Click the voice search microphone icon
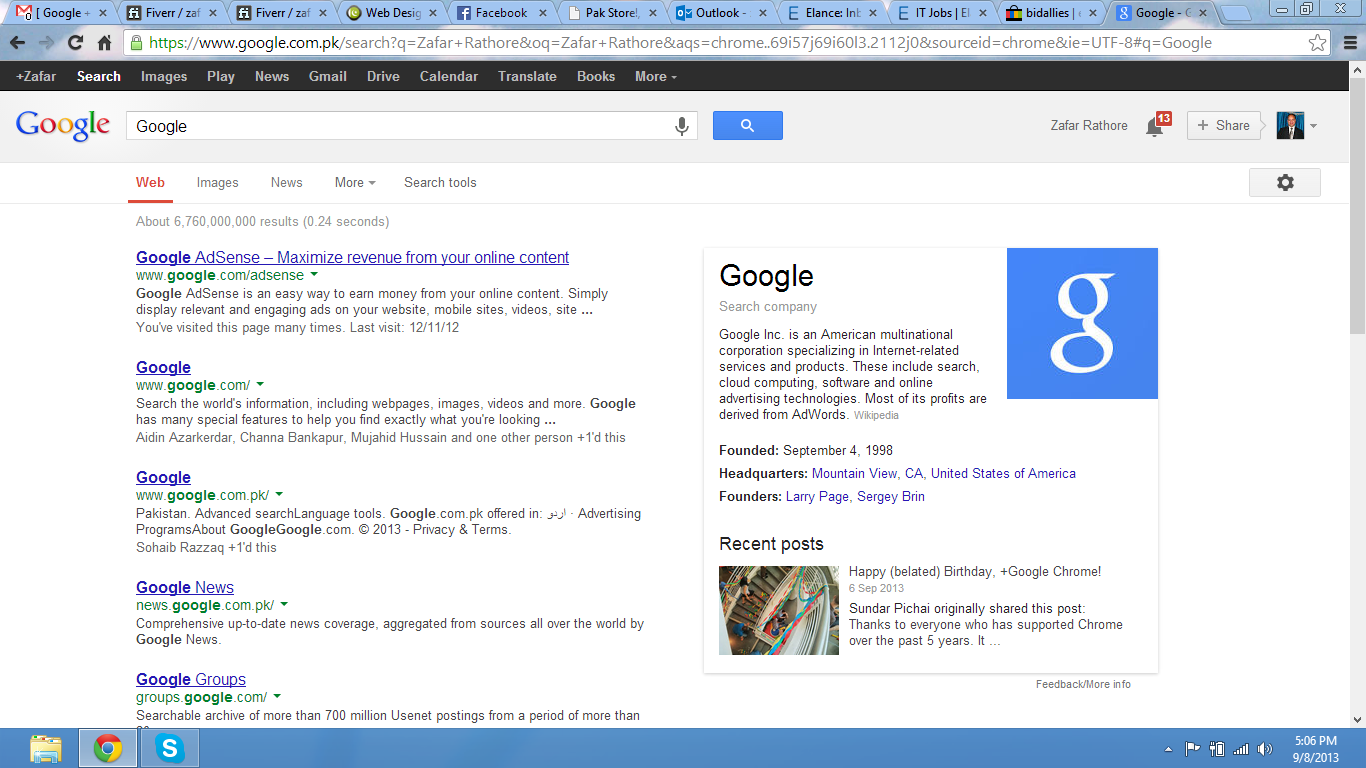Image resolution: width=1366 pixels, height=768 pixels. tap(682, 126)
